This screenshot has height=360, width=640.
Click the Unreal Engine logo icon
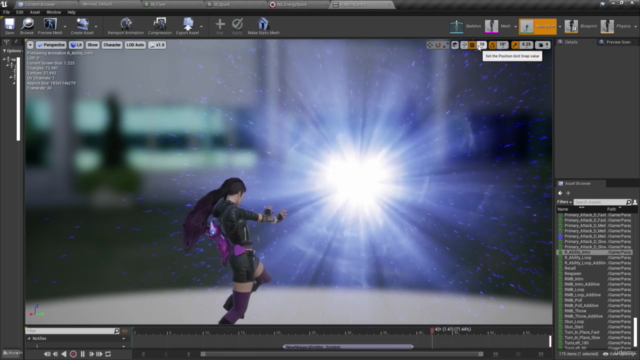tap(4, 4)
